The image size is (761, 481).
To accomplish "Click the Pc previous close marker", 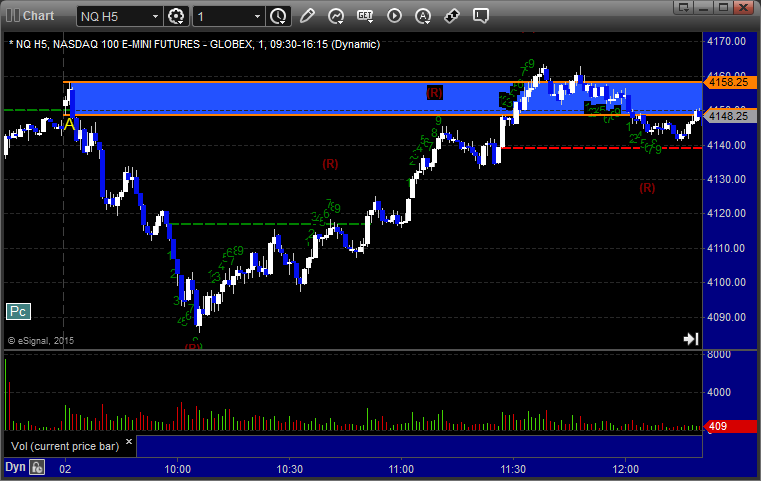I will [x=18, y=312].
